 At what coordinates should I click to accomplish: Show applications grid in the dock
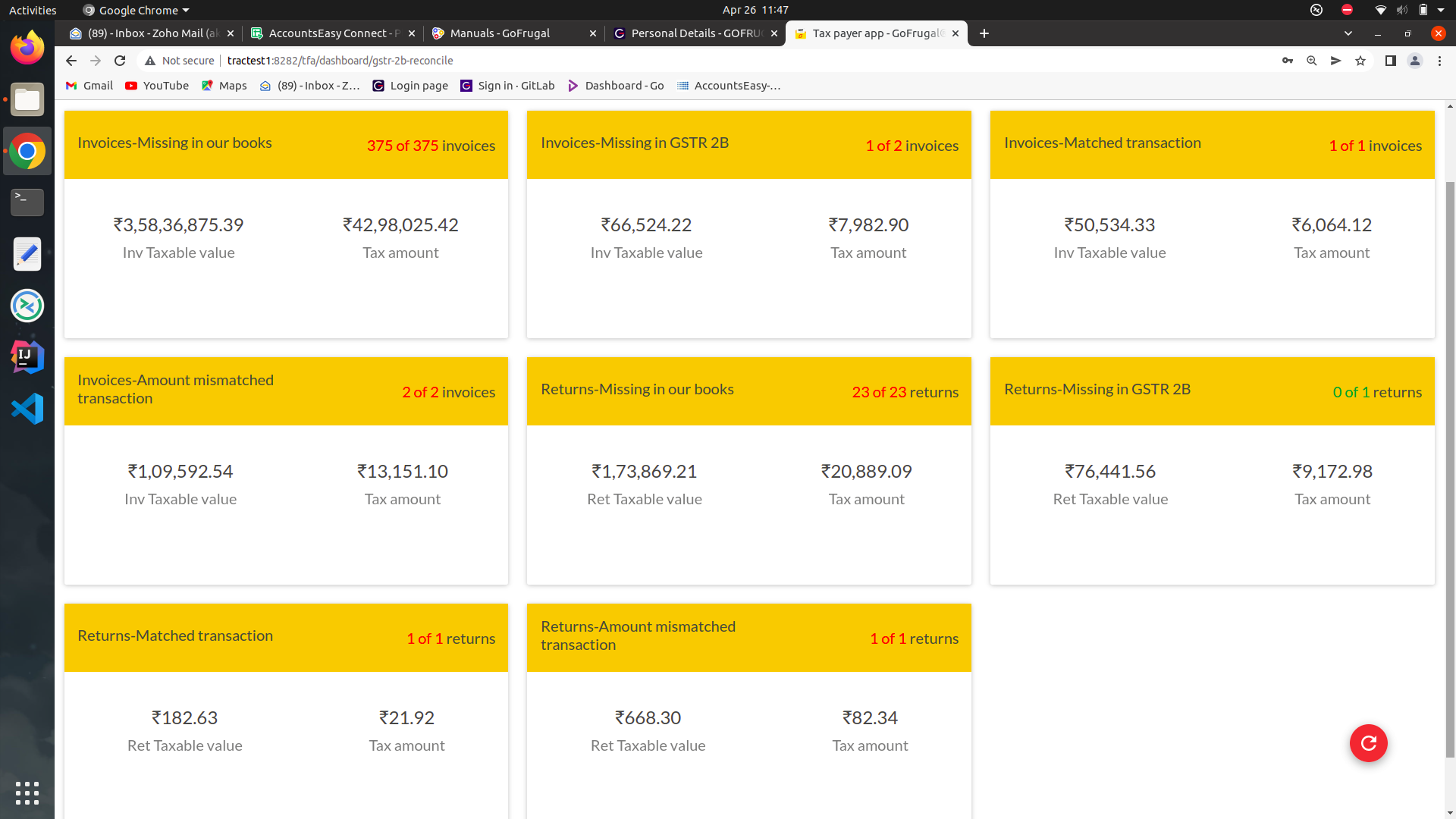click(x=27, y=792)
